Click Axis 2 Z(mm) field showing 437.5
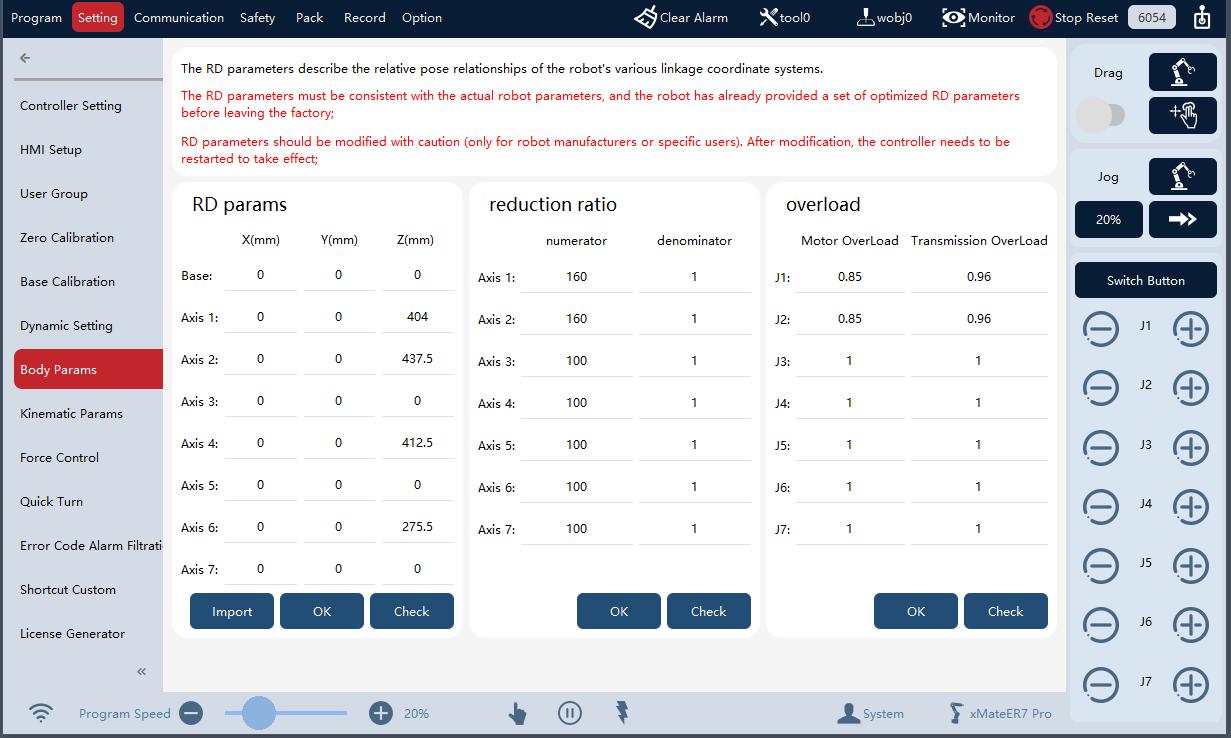This screenshot has width=1231, height=738. (418, 359)
